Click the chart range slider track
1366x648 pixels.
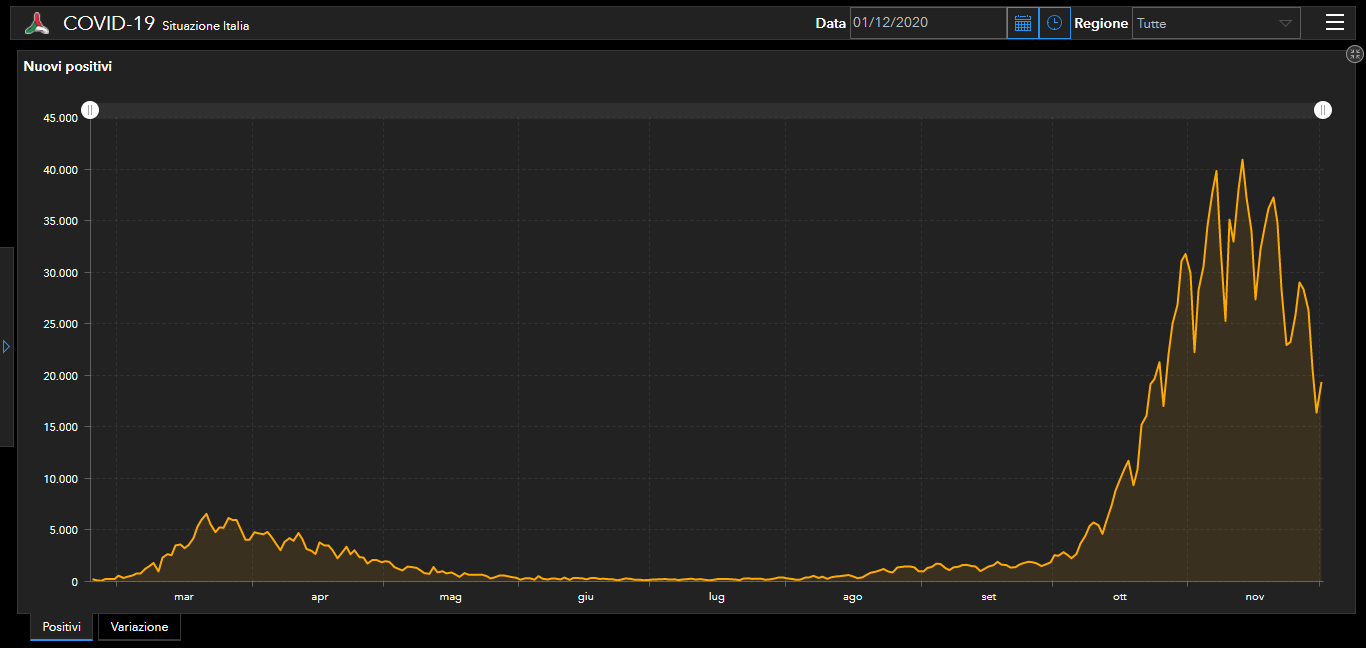click(x=700, y=110)
